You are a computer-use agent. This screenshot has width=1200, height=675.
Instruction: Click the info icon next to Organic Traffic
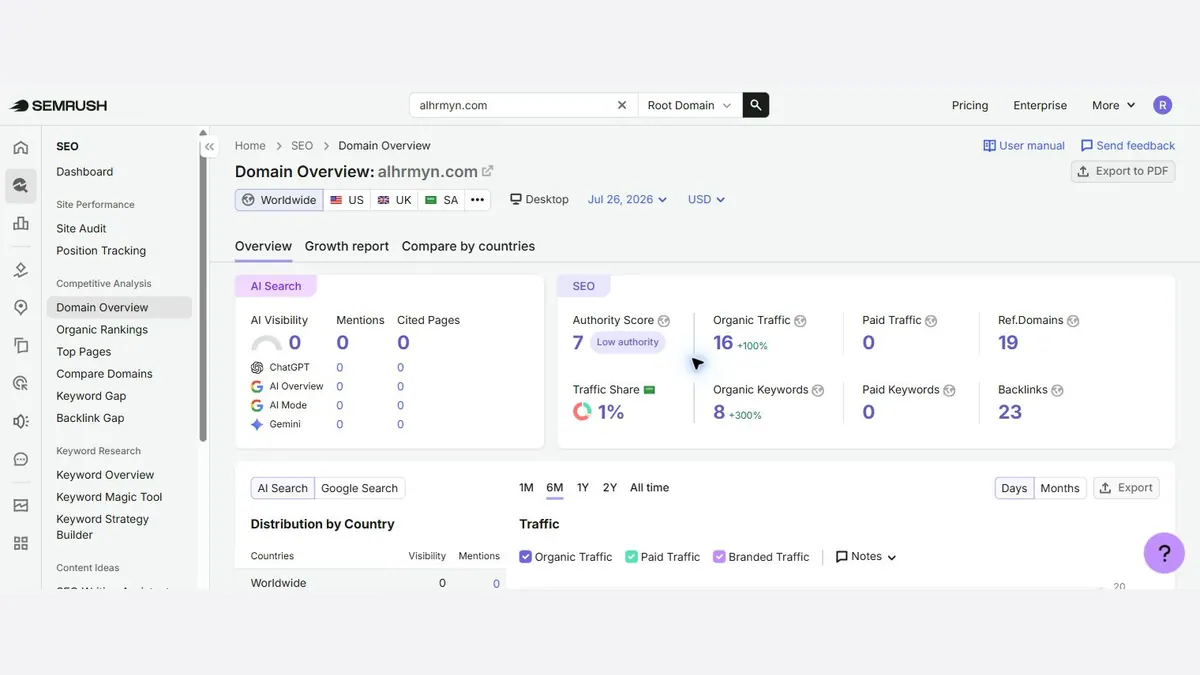[800, 321]
